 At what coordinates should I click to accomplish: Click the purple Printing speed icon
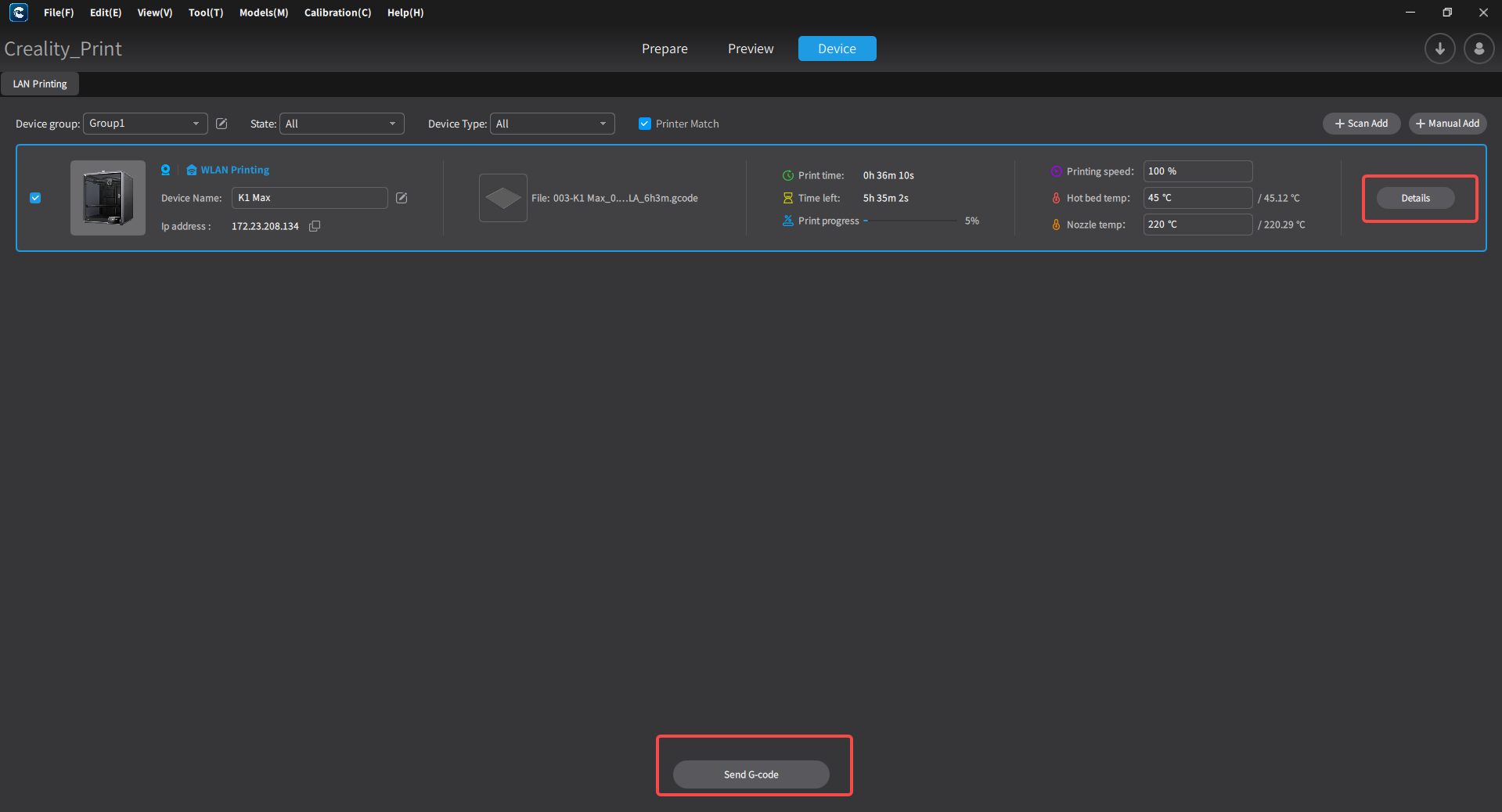click(1057, 171)
